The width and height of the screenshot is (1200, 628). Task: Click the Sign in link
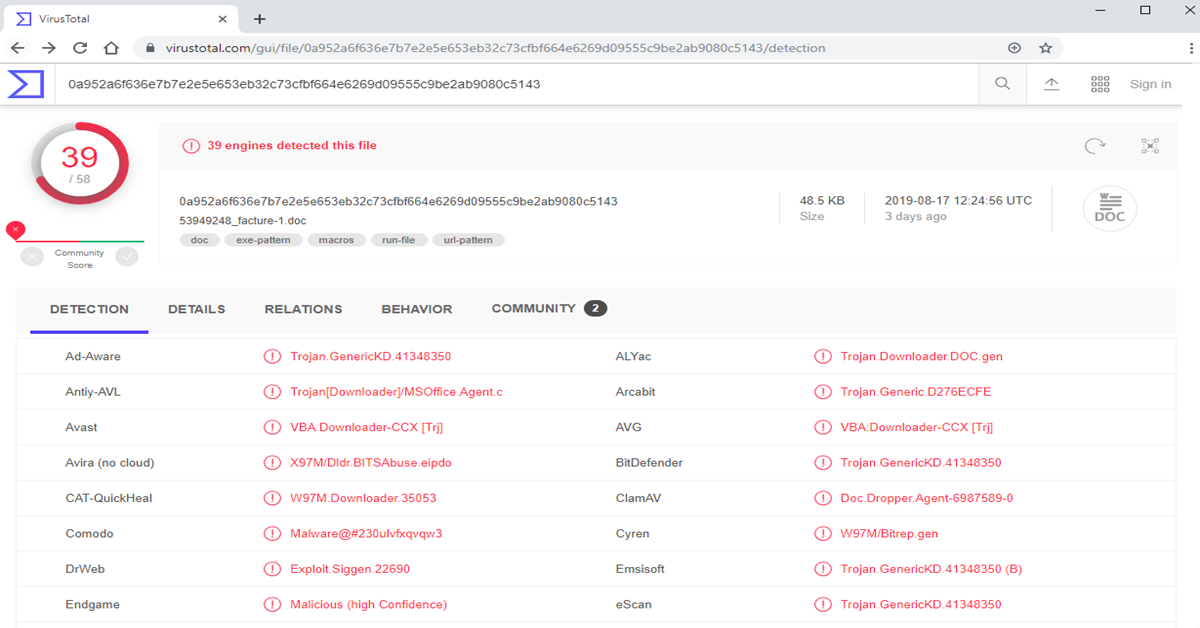pos(1150,84)
